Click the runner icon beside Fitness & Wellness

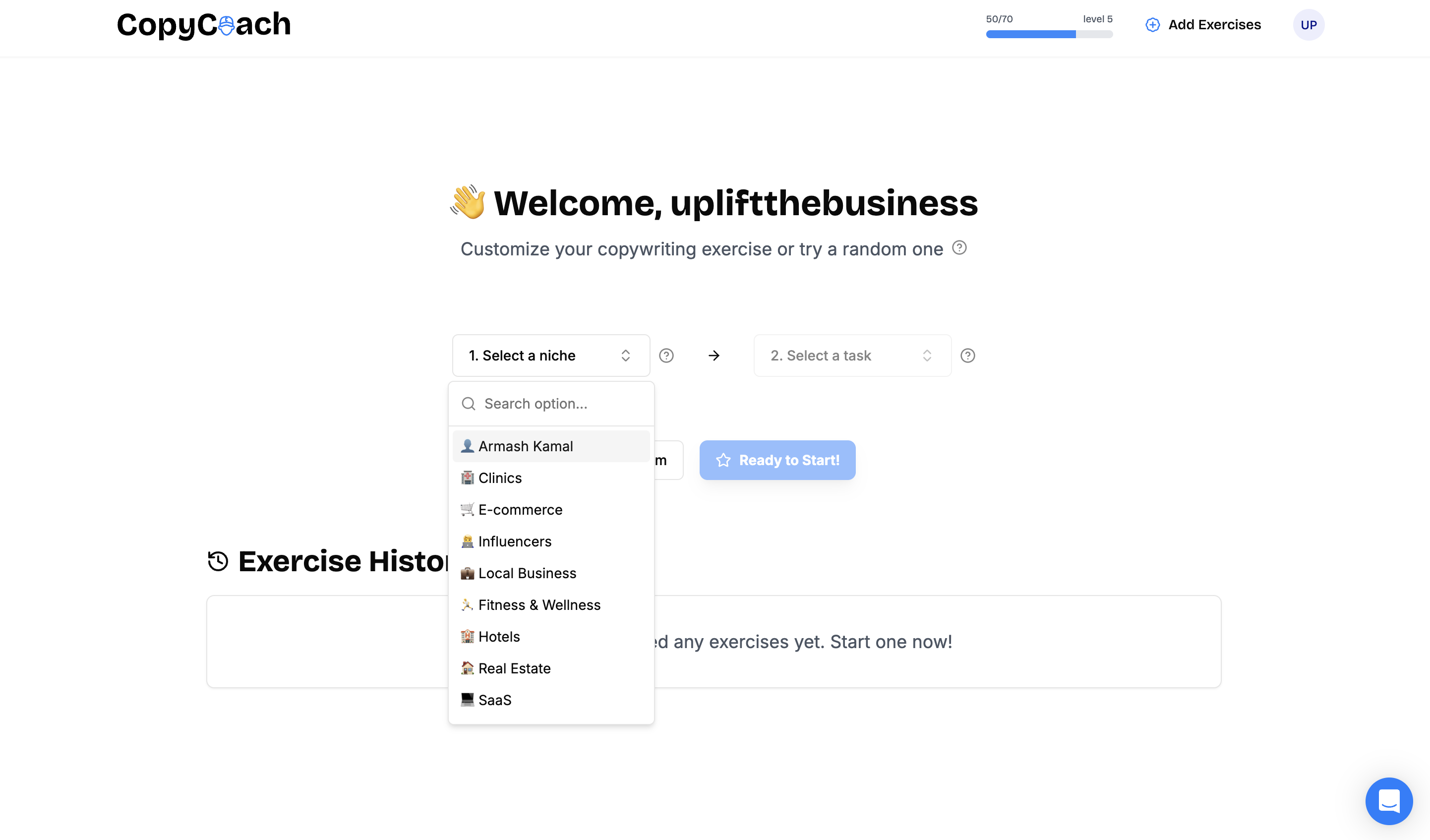(467, 605)
